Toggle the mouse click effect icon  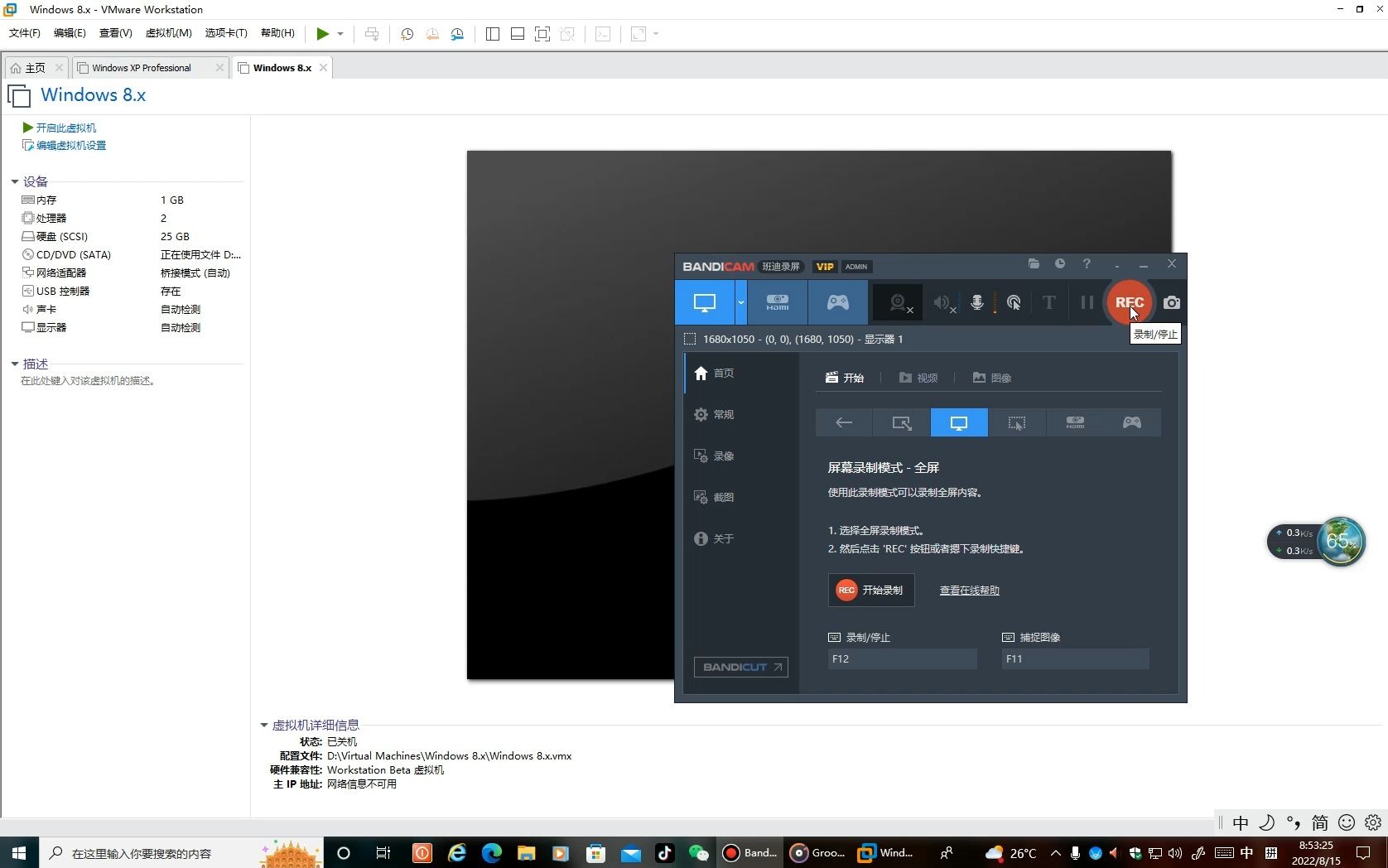click(1013, 302)
